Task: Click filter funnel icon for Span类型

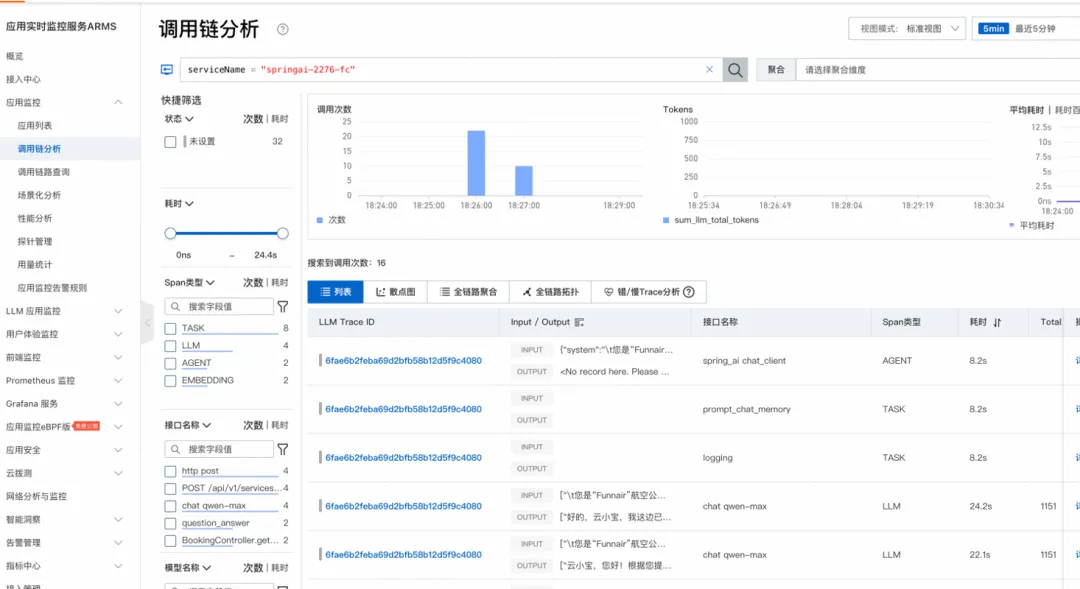Action: point(282,307)
